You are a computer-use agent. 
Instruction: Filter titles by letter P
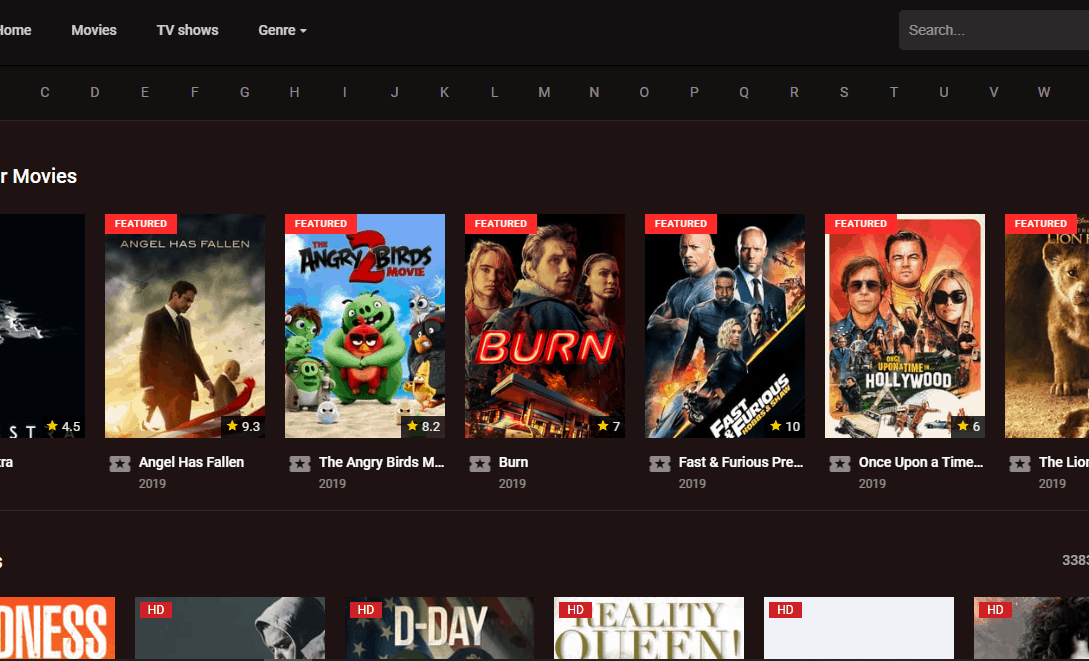tap(694, 92)
